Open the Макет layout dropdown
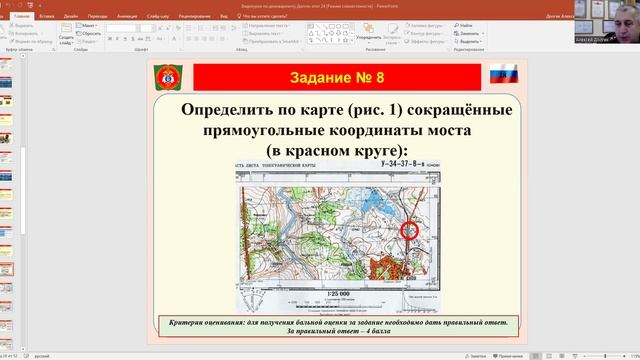The image size is (640, 360). (x=86, y=25)
